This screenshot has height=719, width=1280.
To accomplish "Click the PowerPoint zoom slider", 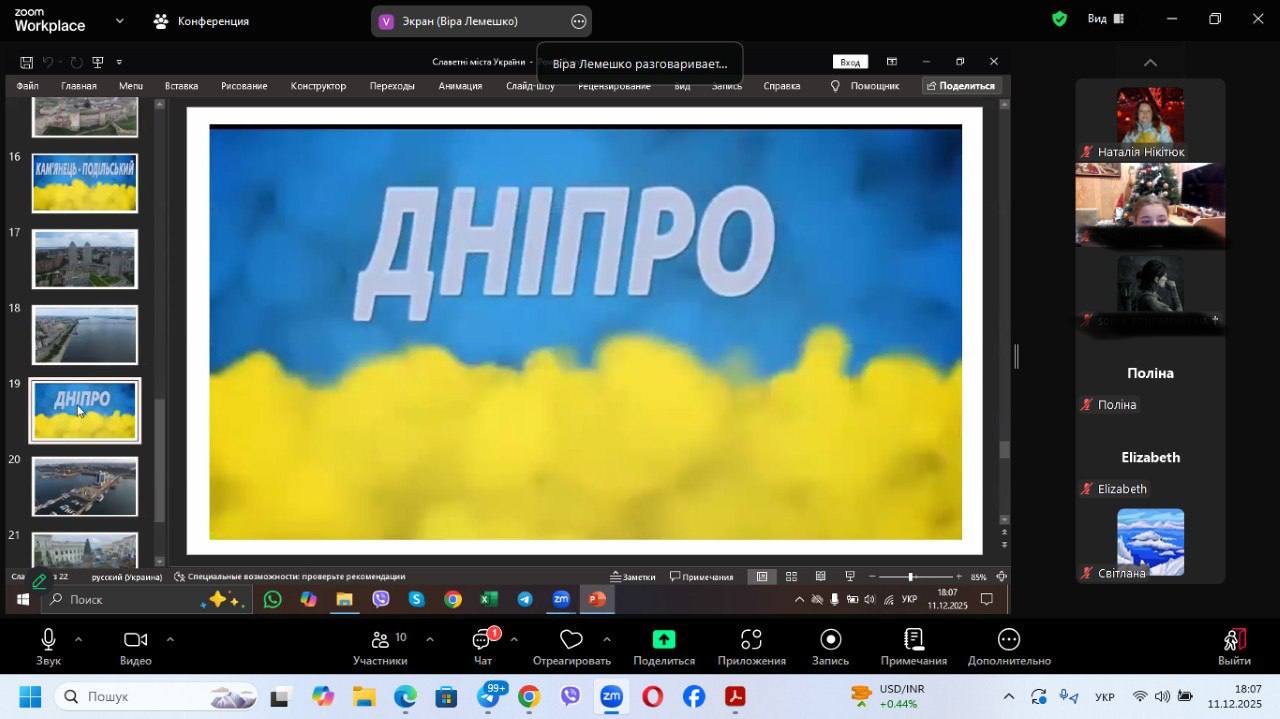I will pos(910,577).
